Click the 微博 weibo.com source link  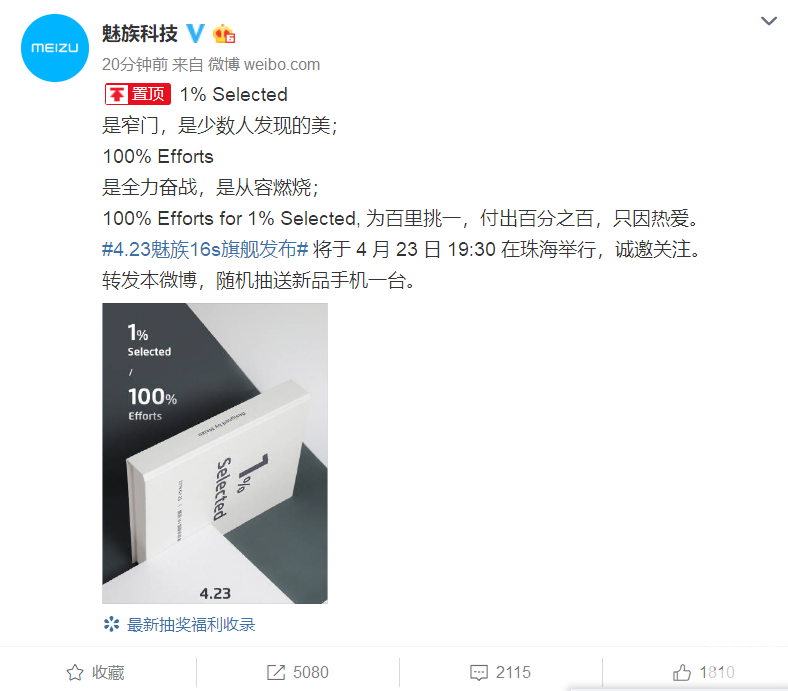pos(264,64)
